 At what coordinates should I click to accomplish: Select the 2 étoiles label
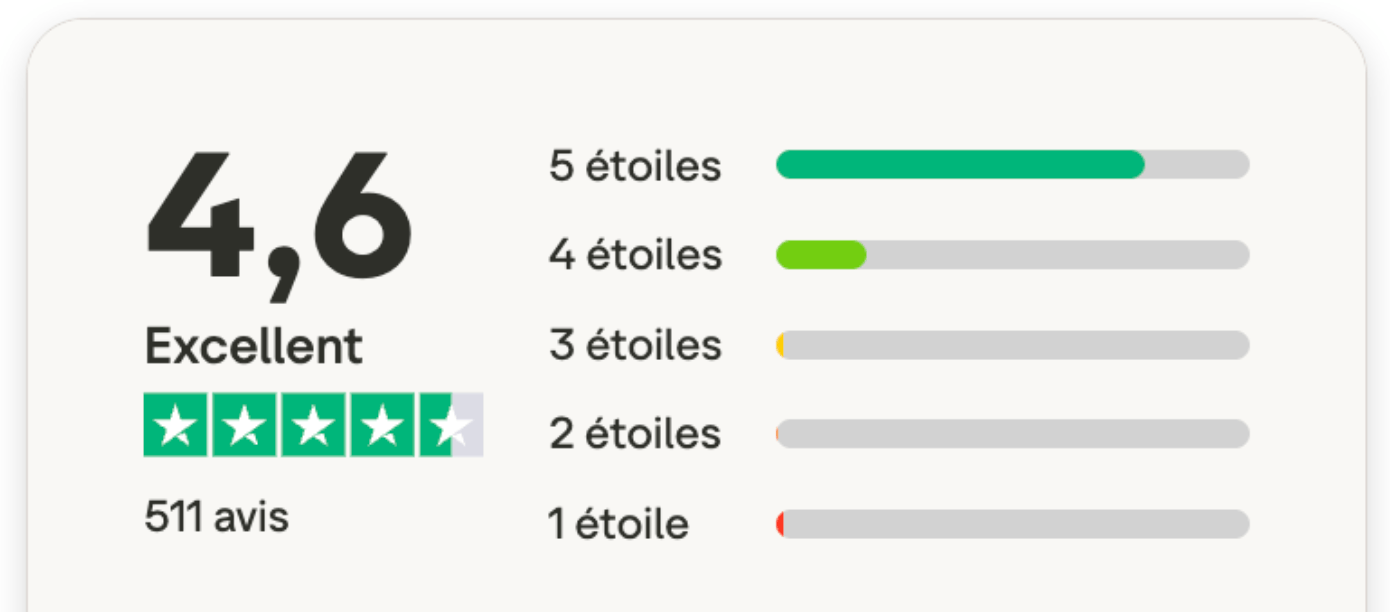[635, 434]
